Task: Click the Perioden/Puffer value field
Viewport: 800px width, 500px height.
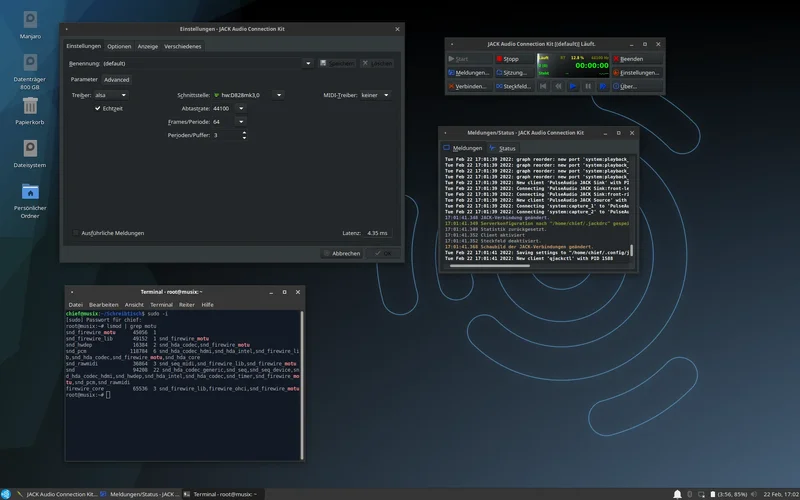Action: 222,134
